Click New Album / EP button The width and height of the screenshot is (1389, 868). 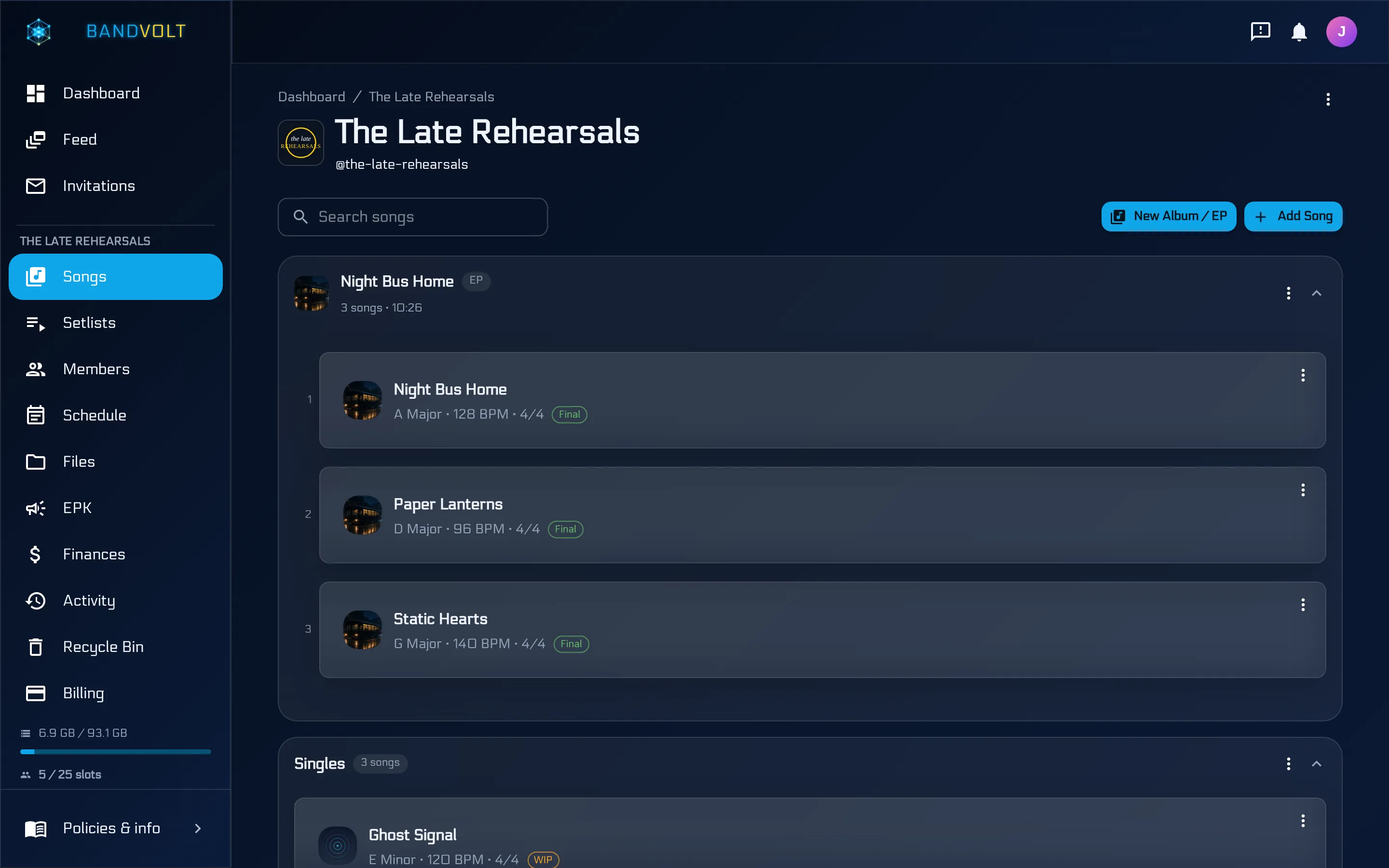[1169, 217]
